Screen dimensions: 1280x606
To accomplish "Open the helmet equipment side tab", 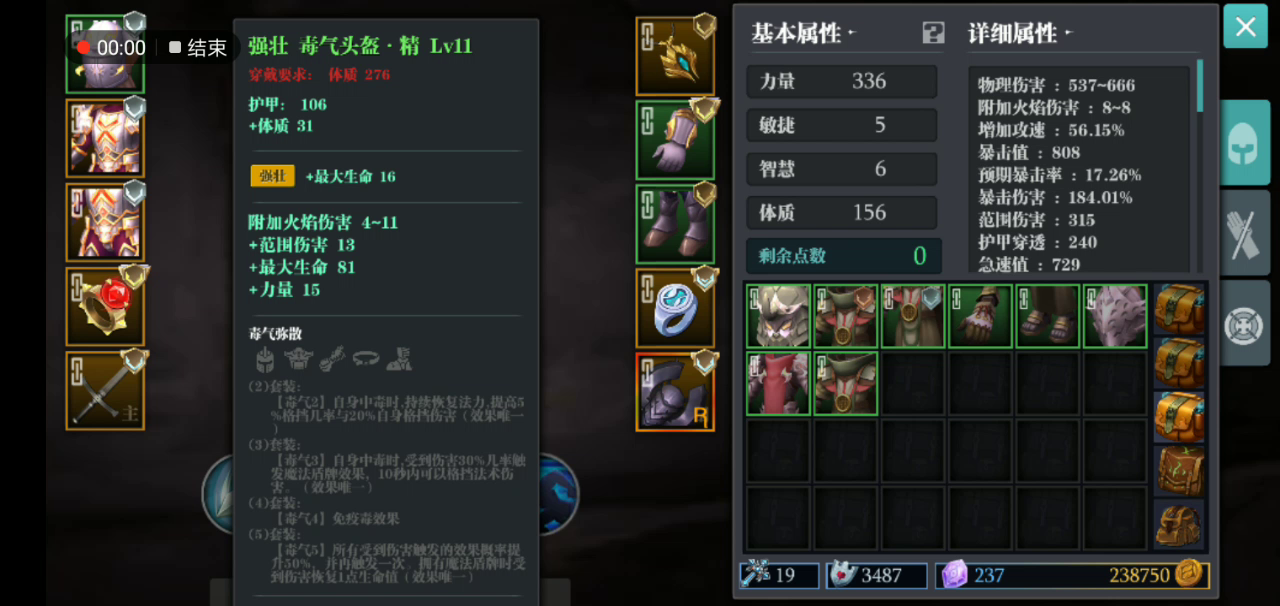I will click(1243, 142).
